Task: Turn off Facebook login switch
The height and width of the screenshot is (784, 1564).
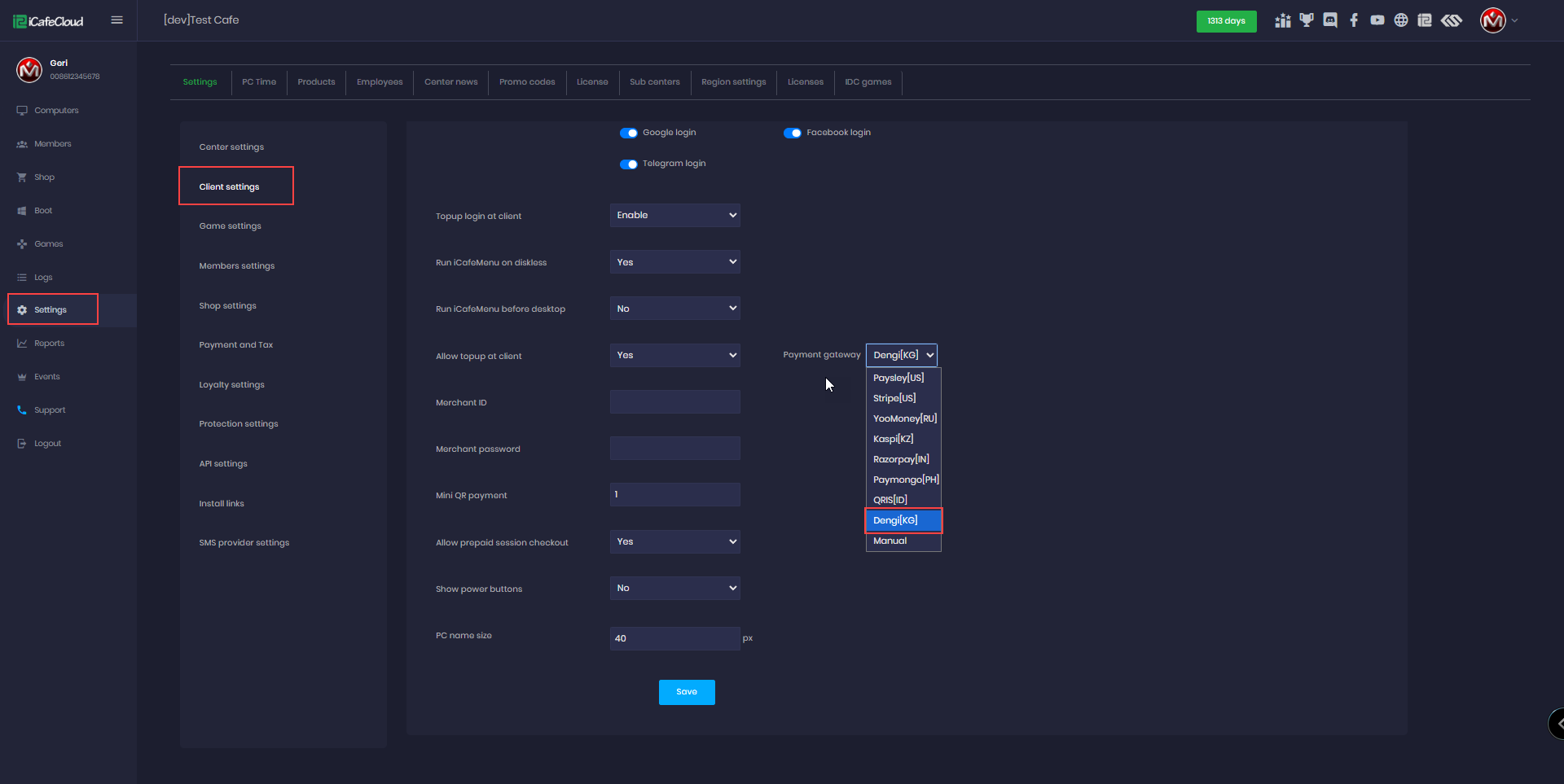Action: click(793, 133)
